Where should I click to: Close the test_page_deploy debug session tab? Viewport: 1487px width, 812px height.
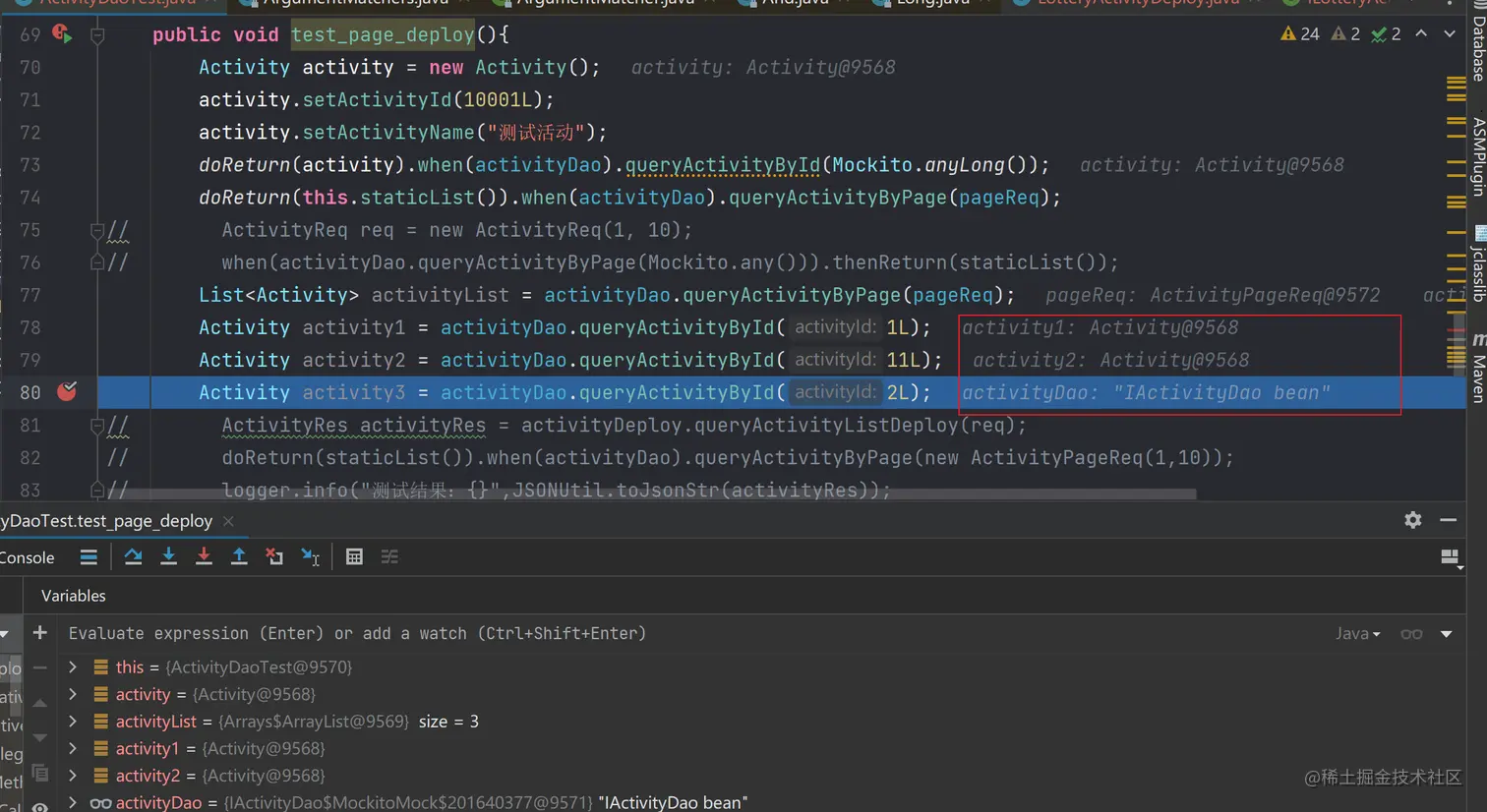[x=228, y=521]
